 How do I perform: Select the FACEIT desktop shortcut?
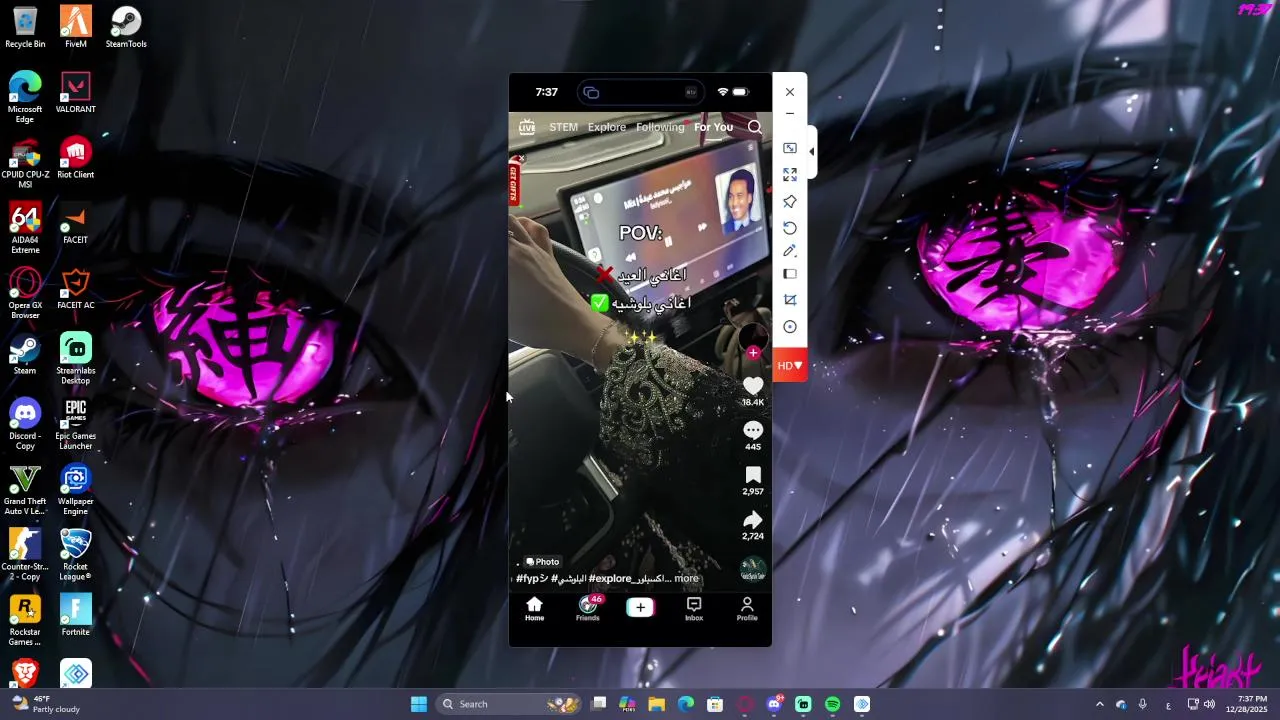tap(75, 224)
